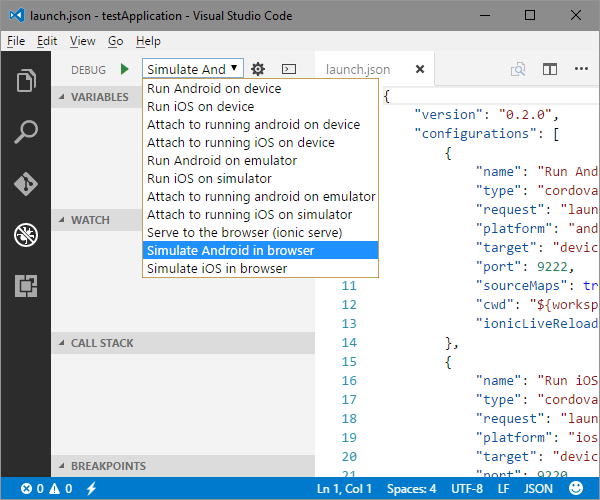
Task: Expand the Breakpoints section
Action: coord(107,466)
